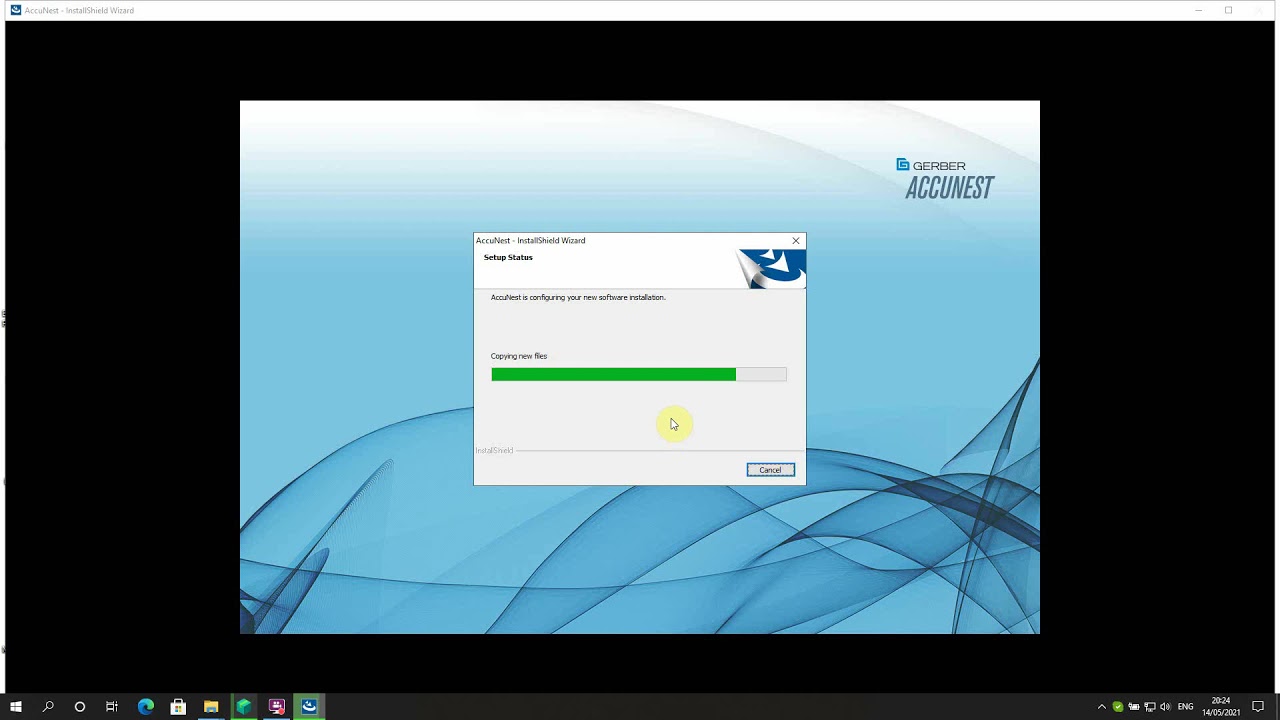This screenshot has width=1280, height=720.
Task: Click 'AccuNest is configuring your new software installation' text
Action: [x=578, y=297]
